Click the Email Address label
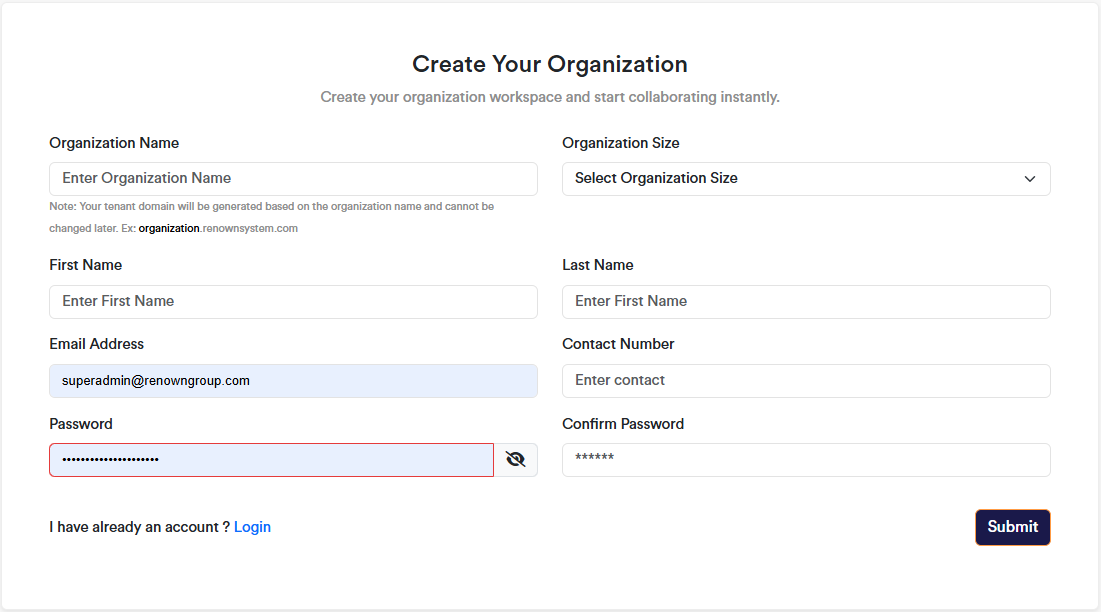Viewport: 1101px width, 612px height. 96,344
